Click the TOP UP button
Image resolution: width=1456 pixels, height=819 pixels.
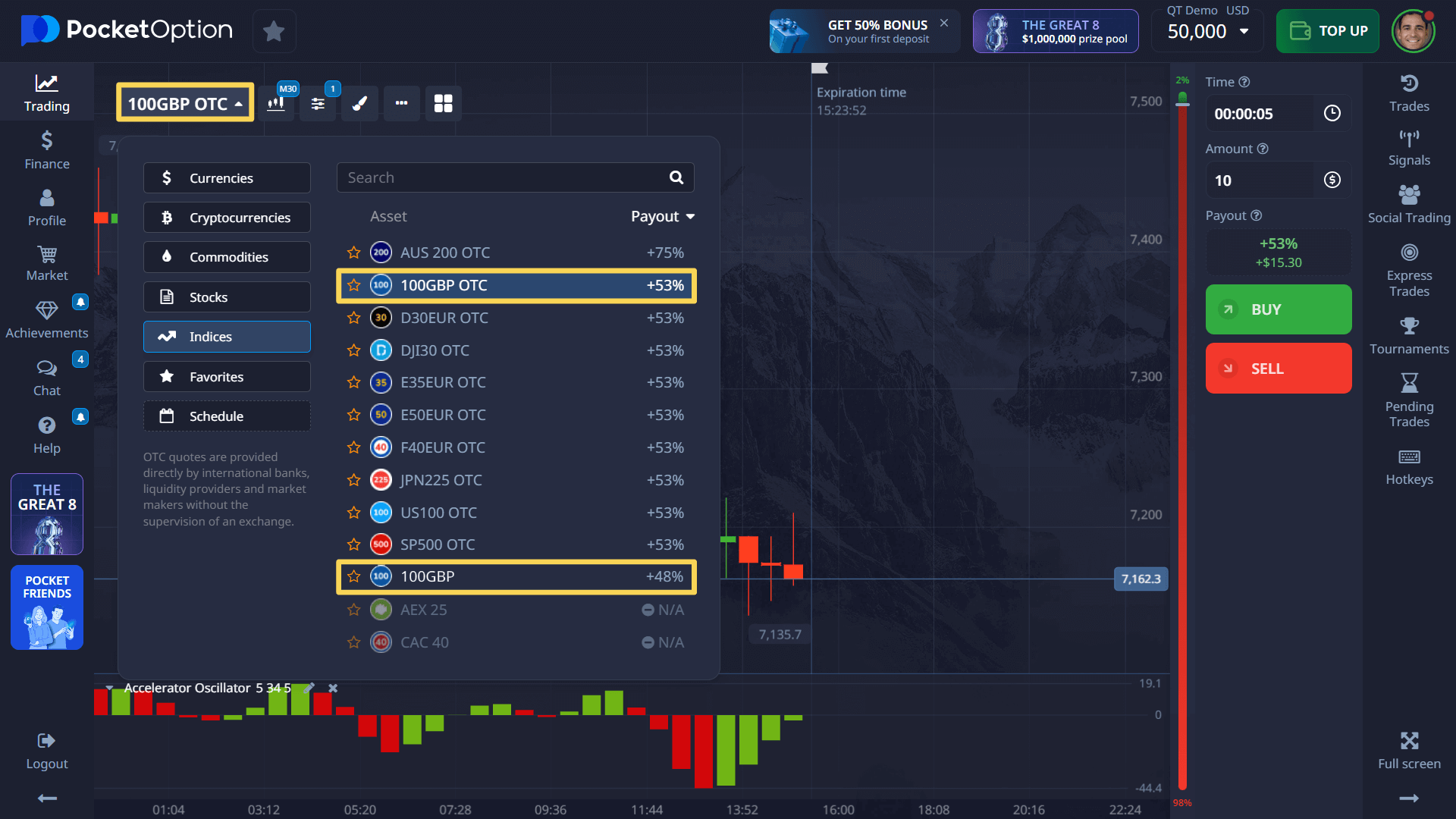click(x=1327, y=31)
